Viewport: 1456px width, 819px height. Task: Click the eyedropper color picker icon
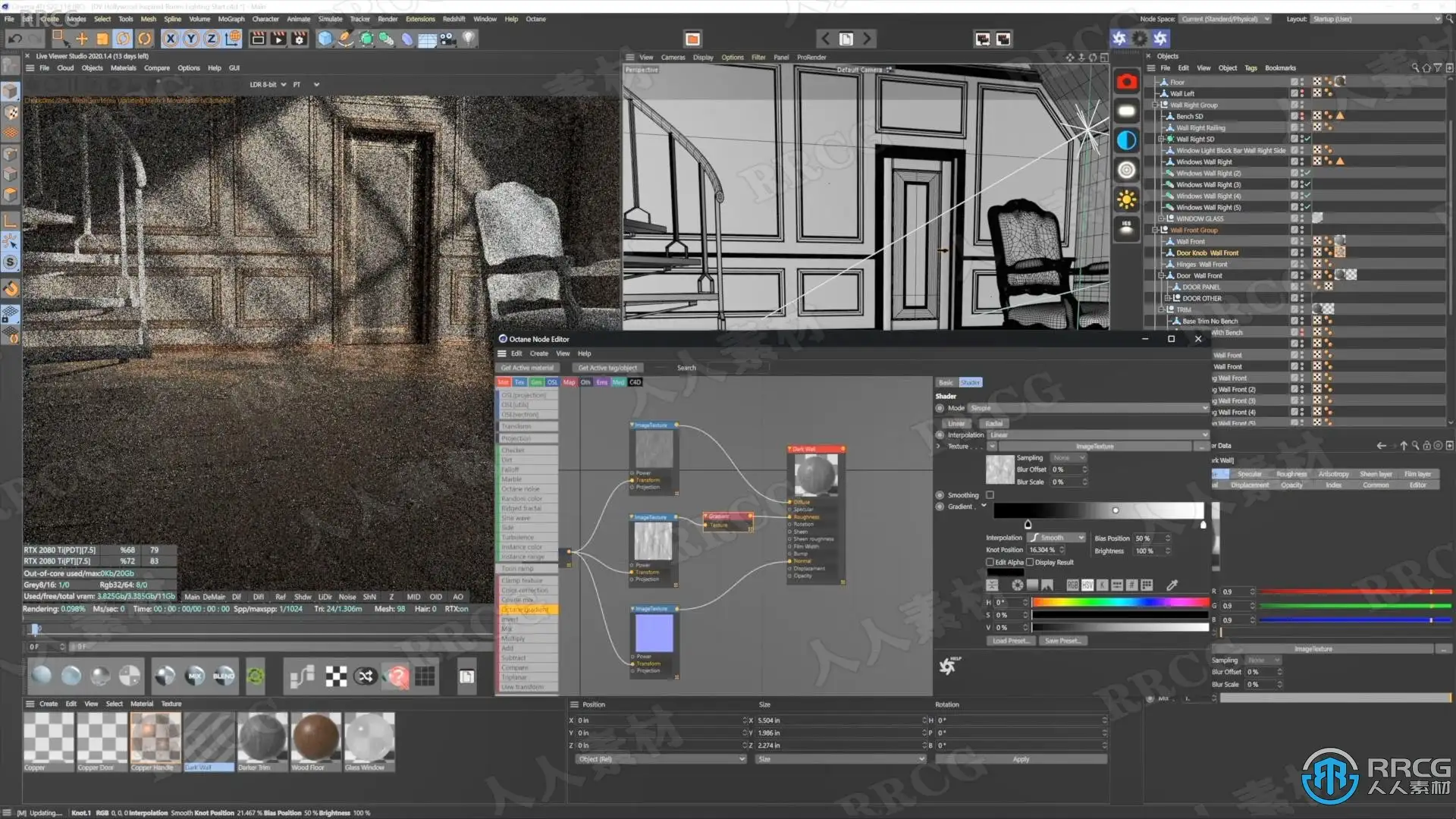click(x=1172, y=585)
